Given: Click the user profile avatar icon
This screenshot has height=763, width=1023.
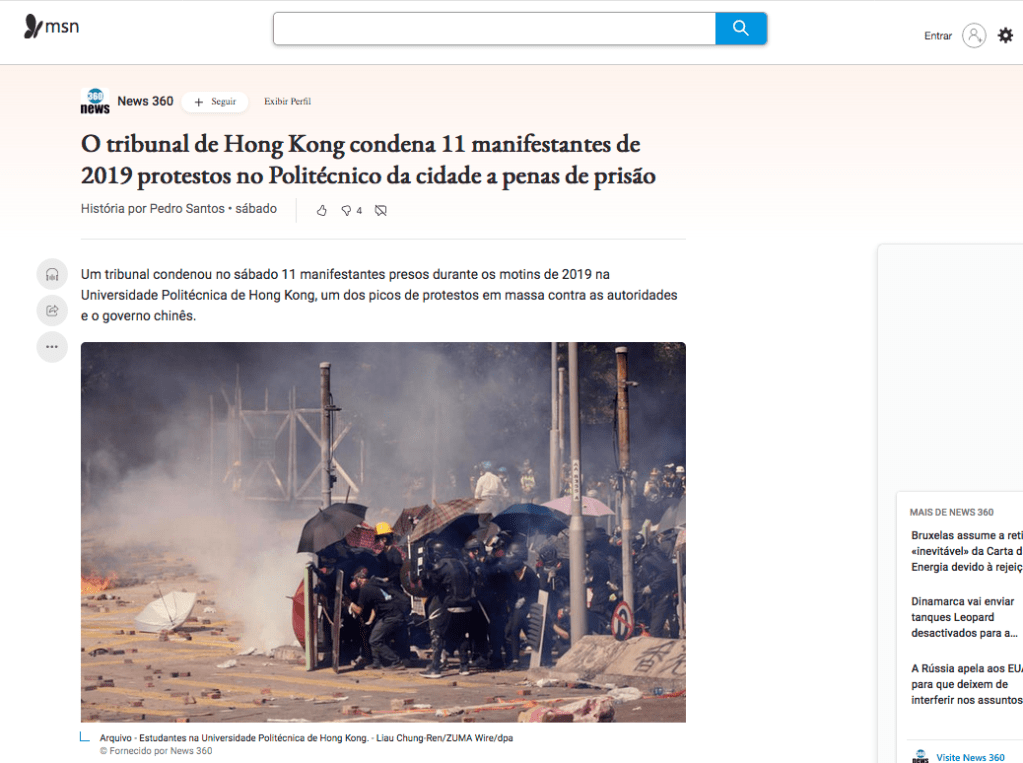Looking at the screenshot, I should pos(973,35).
